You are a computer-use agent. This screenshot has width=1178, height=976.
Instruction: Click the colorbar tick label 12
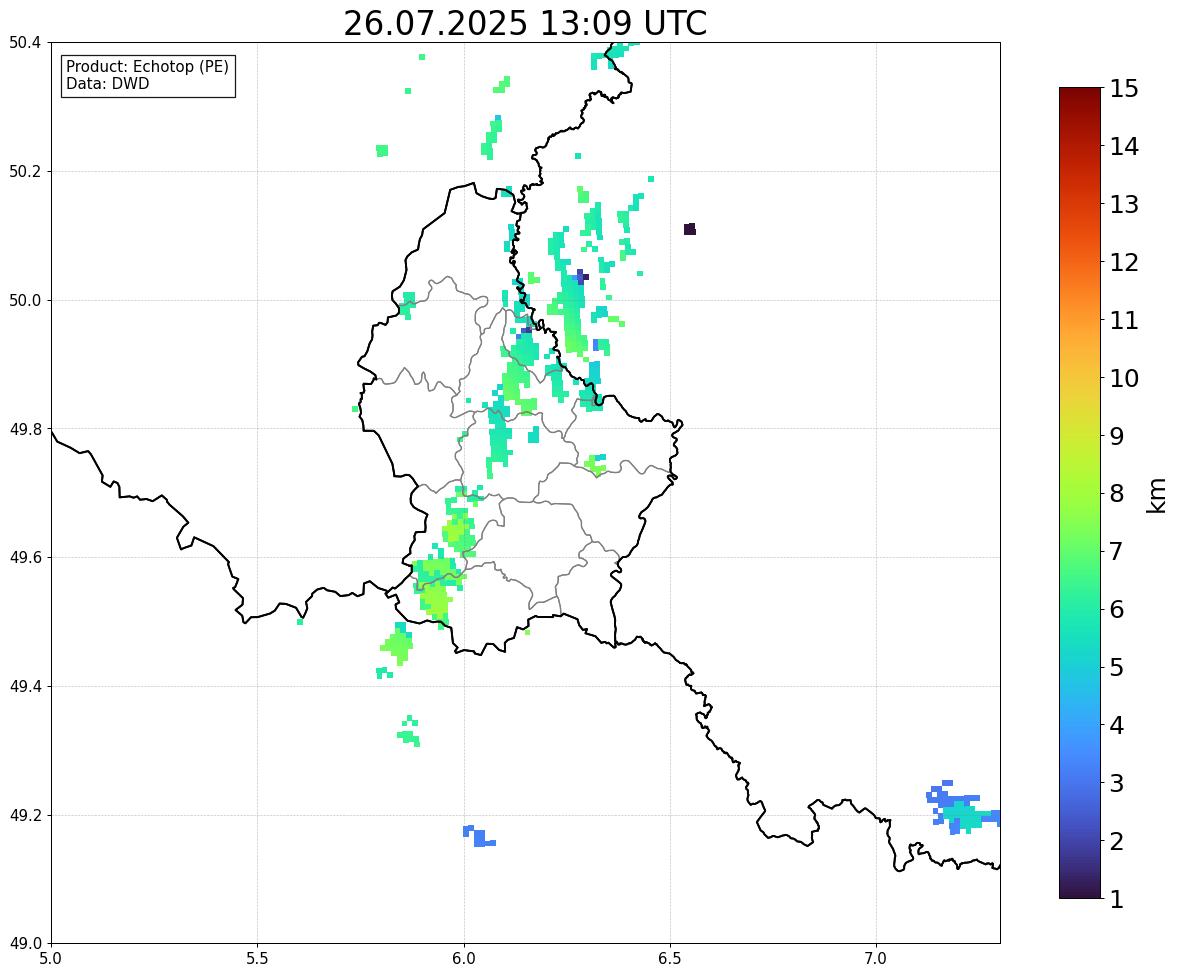(x=1124, y=262)
